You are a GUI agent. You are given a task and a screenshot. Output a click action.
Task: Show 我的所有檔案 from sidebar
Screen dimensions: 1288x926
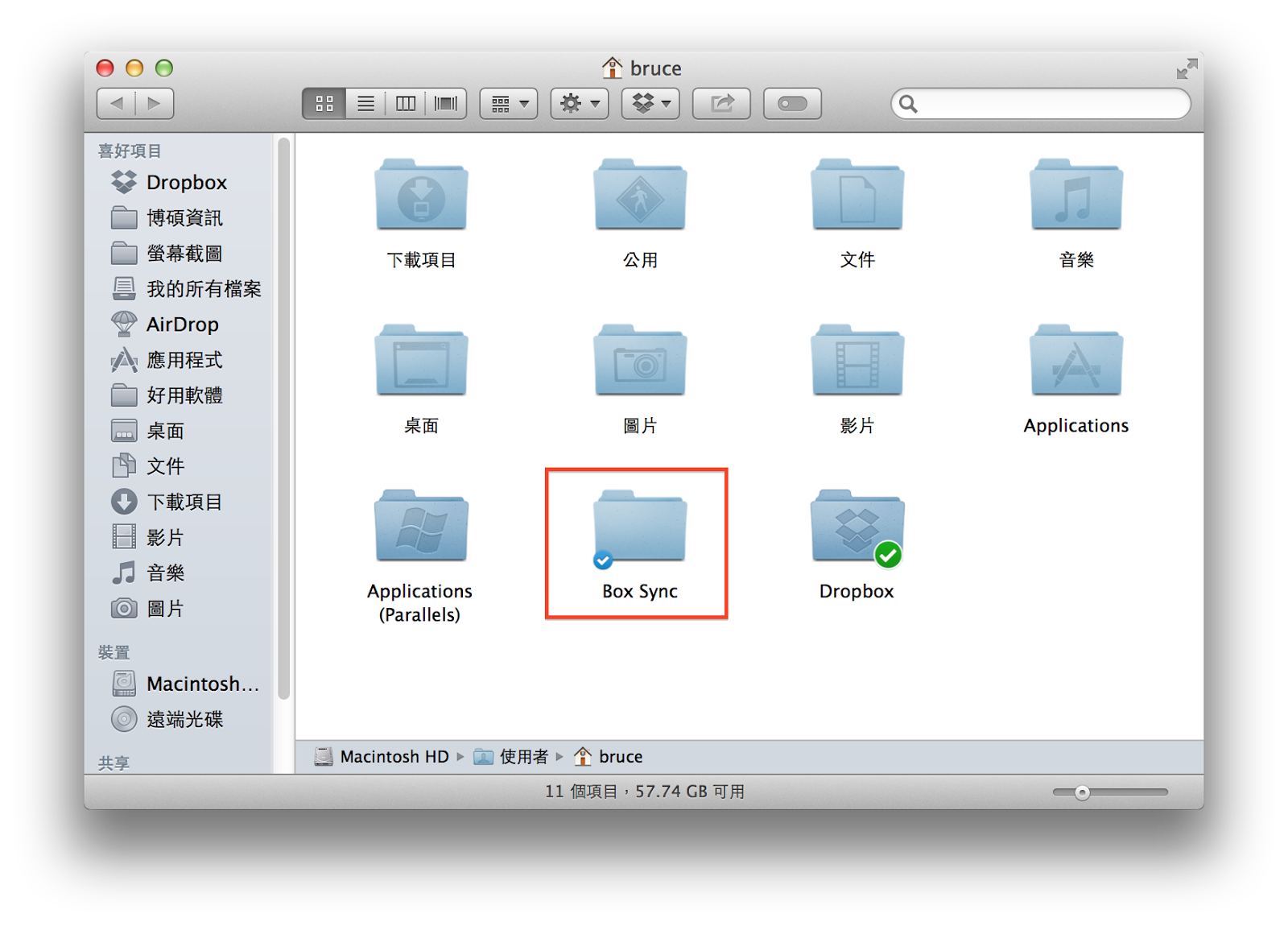tap(186, 288)
